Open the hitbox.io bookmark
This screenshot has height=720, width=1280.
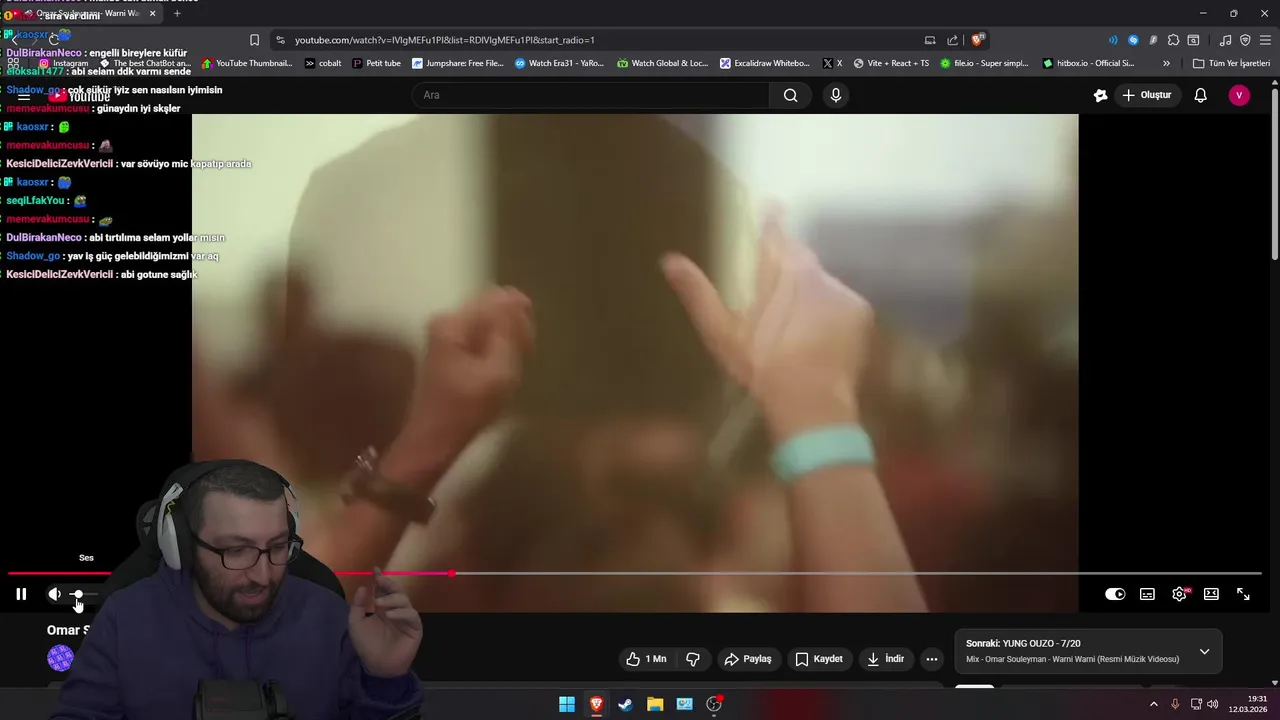coord(1088,63)
